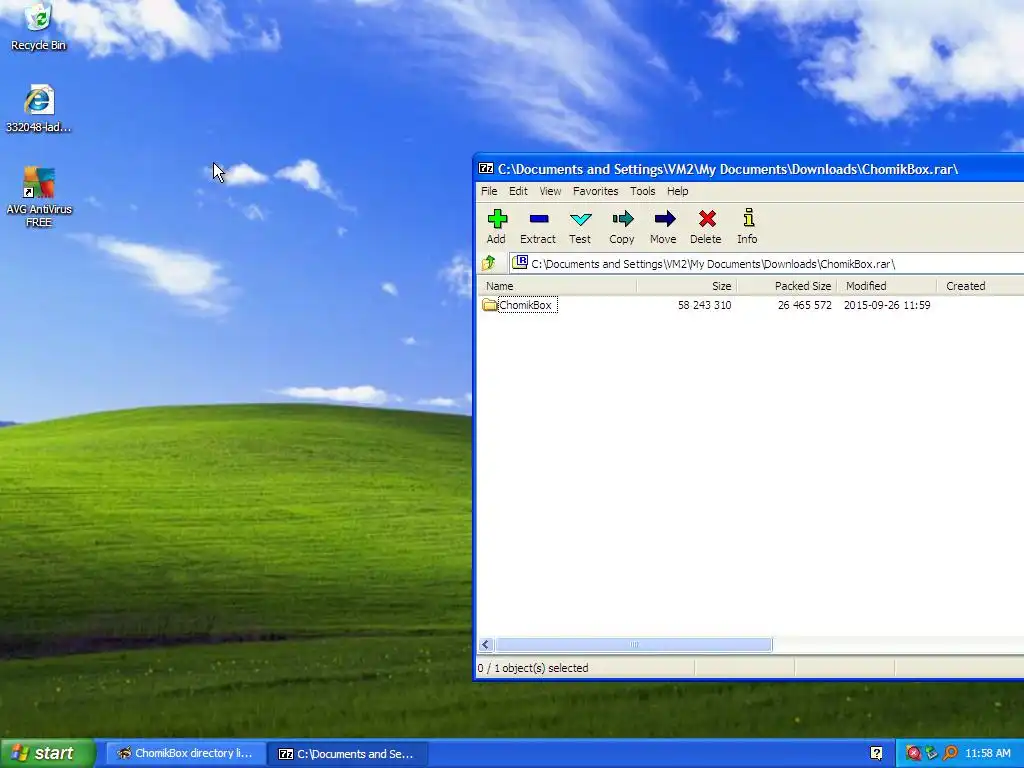Click the Extract toolbar button
Image resolution: width=1024 pixels, height=768 pixels.
[x=538, y=227]
